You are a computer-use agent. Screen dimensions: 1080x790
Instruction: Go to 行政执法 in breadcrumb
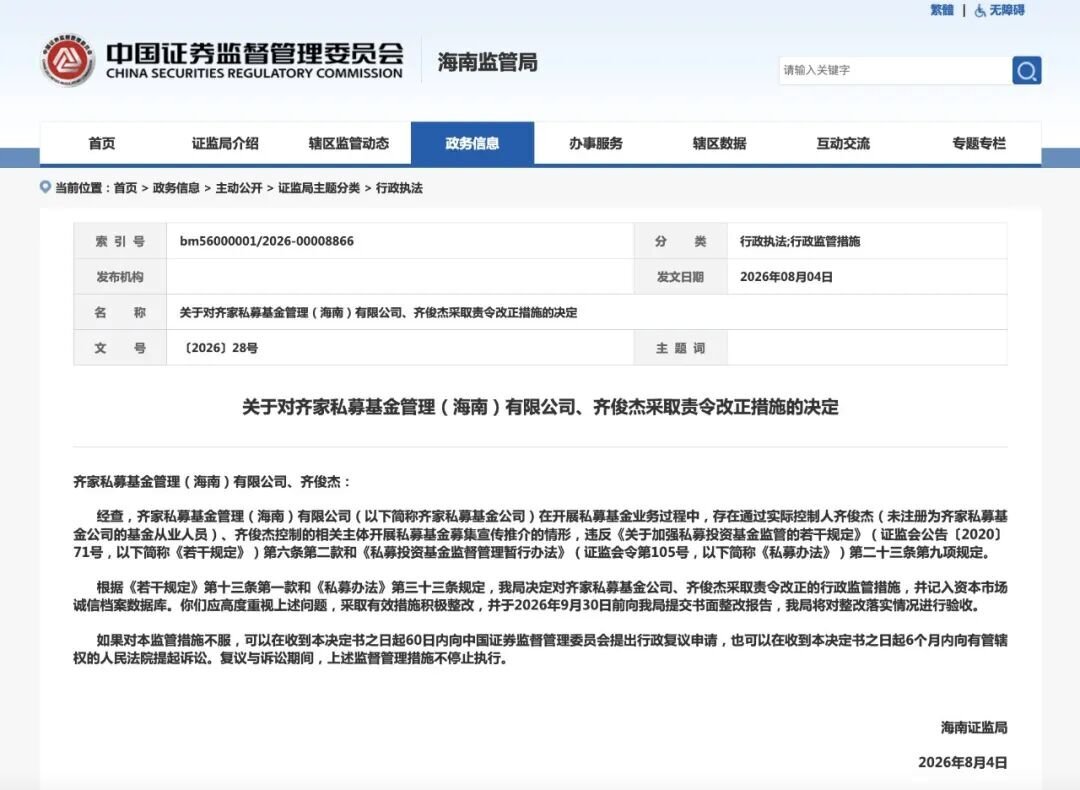coord(399,188)
